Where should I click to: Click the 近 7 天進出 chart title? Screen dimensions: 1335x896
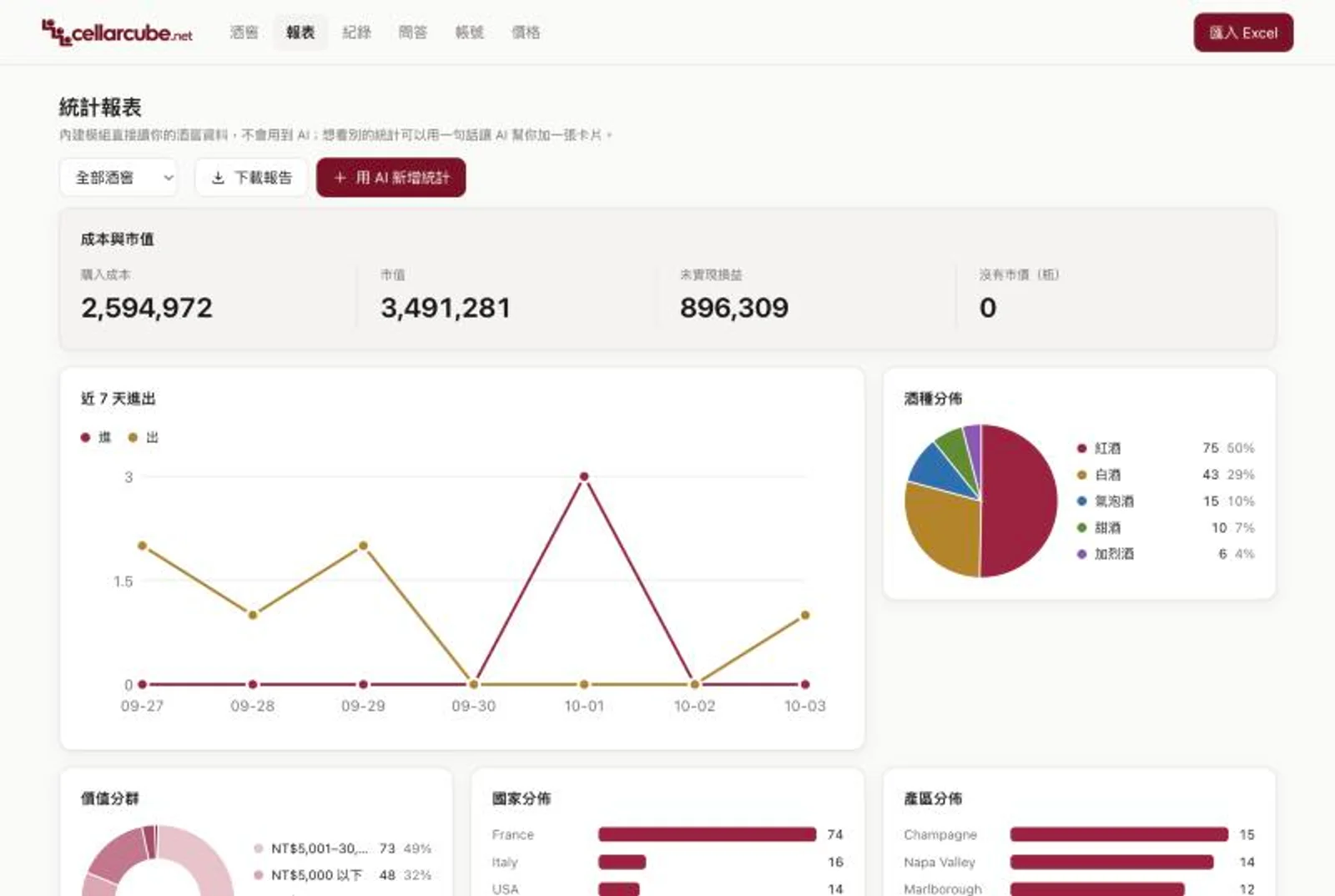(118, 399)
